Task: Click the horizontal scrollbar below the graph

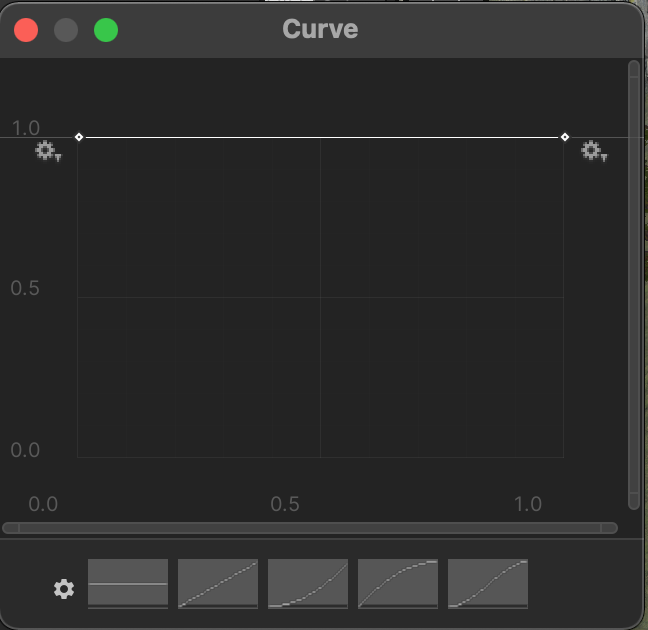Action: pos(310,527)
